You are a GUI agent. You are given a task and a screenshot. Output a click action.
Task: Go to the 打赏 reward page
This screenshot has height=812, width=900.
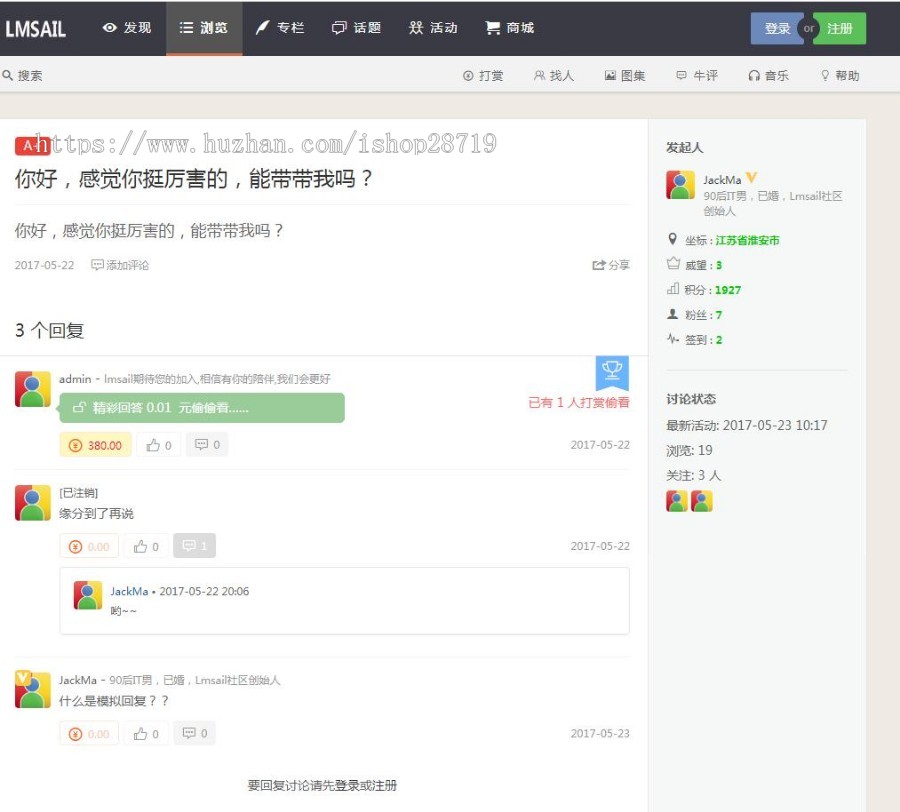pyautogui.click(x=483, y=76)
